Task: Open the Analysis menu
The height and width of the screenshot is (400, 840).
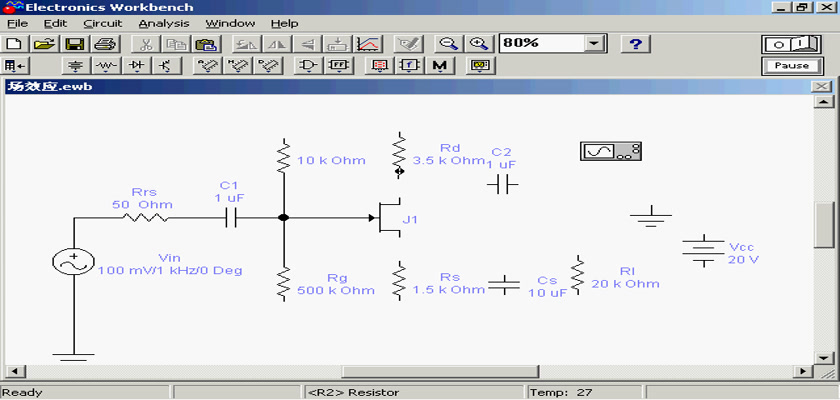Action: click(164, 24)
